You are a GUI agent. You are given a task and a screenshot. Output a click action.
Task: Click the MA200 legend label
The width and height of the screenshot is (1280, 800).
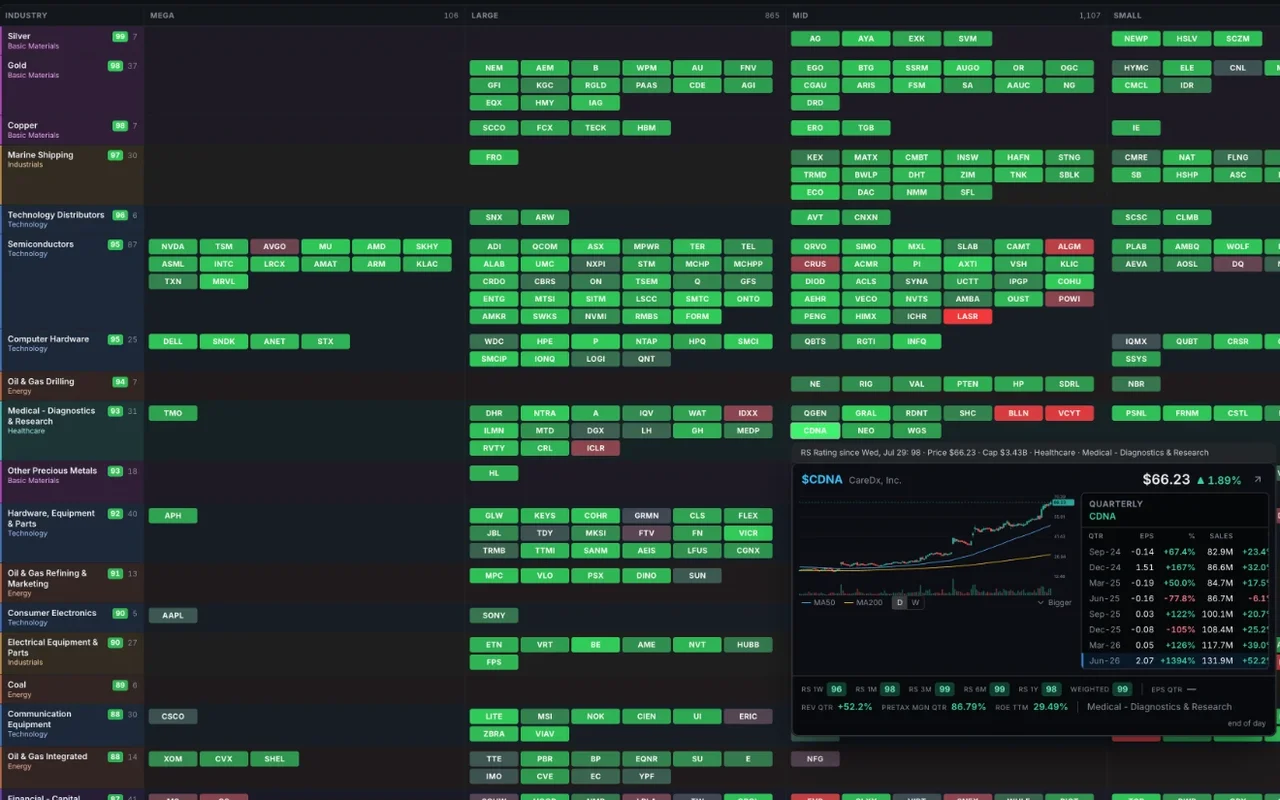point(869,603)
